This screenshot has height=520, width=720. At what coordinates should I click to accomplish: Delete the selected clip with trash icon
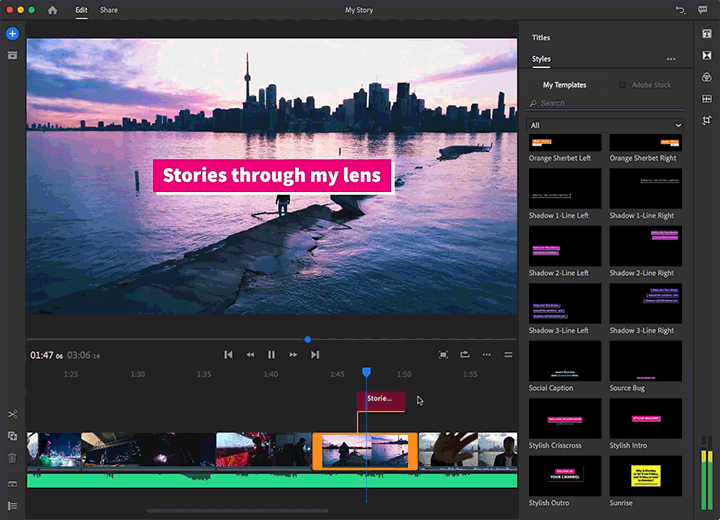(12, 458)
